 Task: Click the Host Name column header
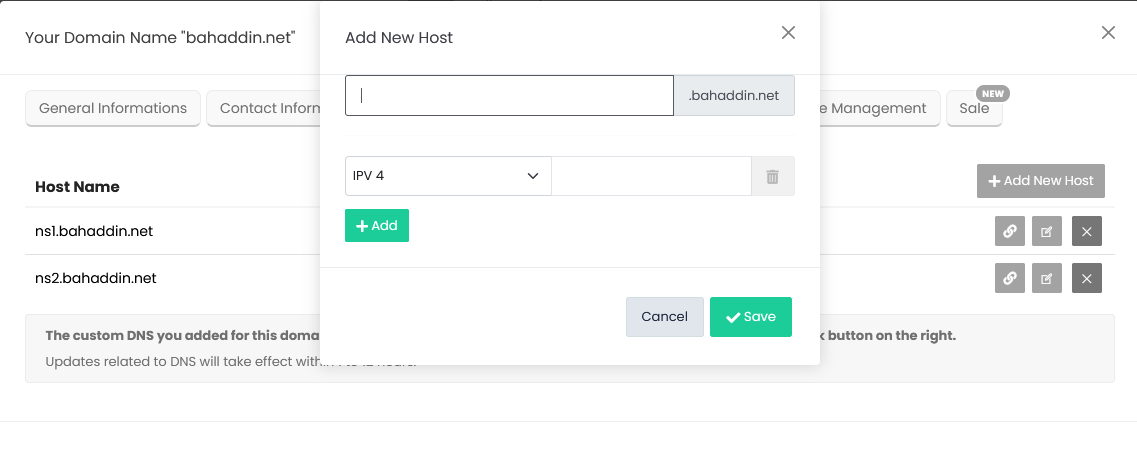[x=77, y=186]
